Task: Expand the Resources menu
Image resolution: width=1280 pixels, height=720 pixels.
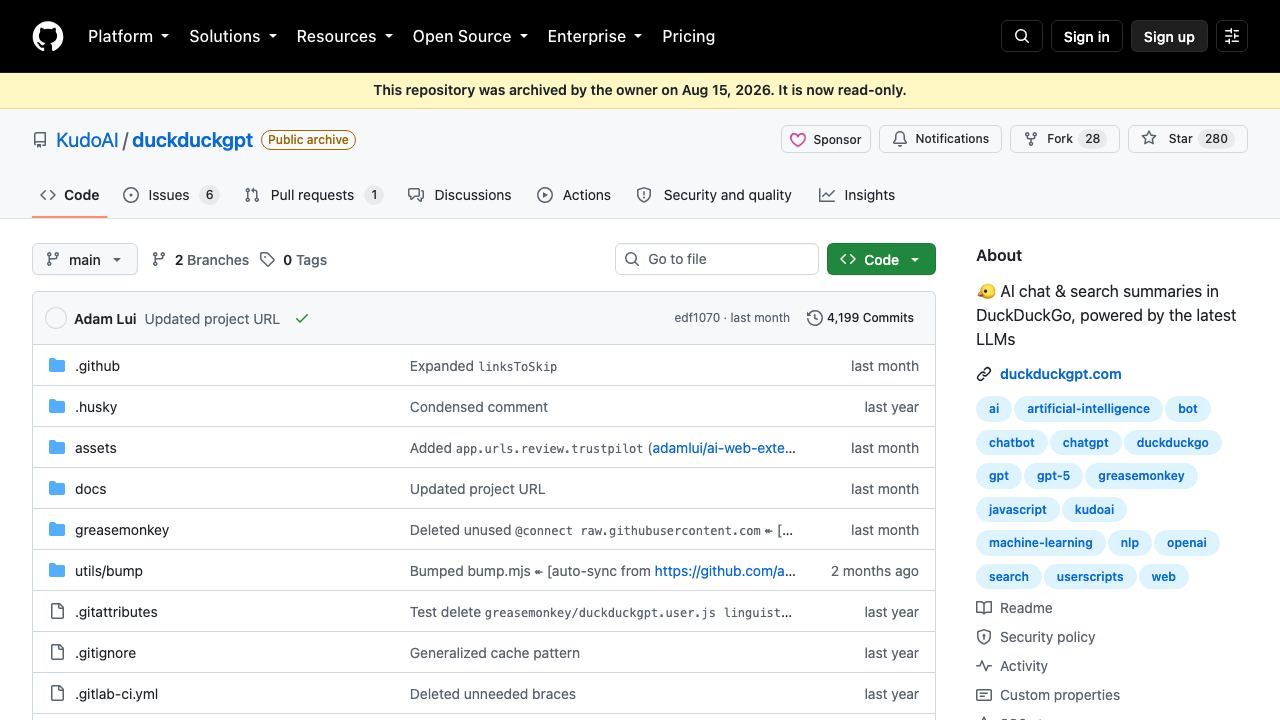Action: pyautogui.click(x=345, y=36)
